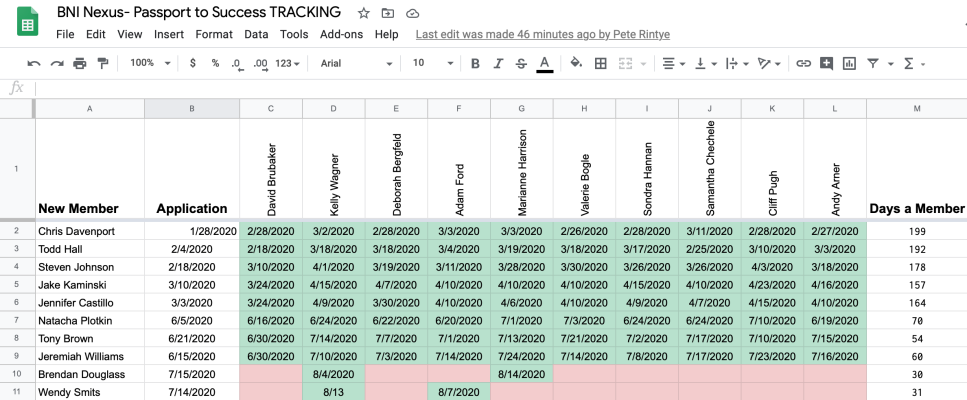The height and width of the screenshot is (400, 967).
Task: Open the text color picker
Action: click(545, 63)
